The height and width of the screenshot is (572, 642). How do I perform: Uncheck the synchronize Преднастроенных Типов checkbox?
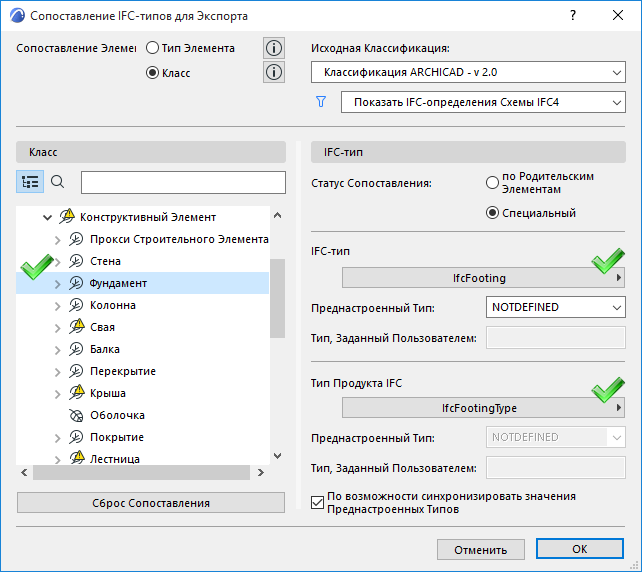point(319,503)
